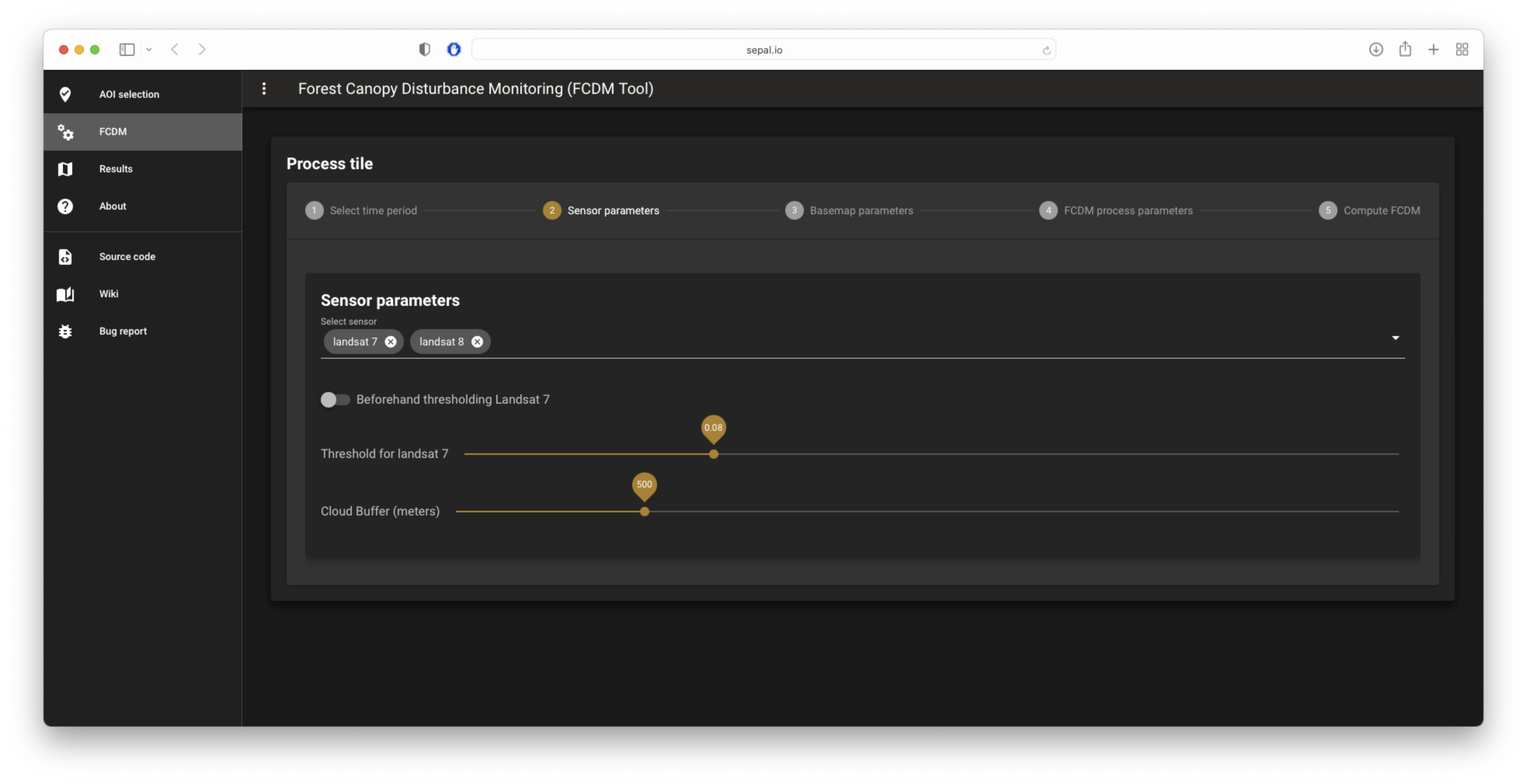Viewport: 1527px width, 784px height.
Task: Open Source code file icon
Action: pos(65,257)
